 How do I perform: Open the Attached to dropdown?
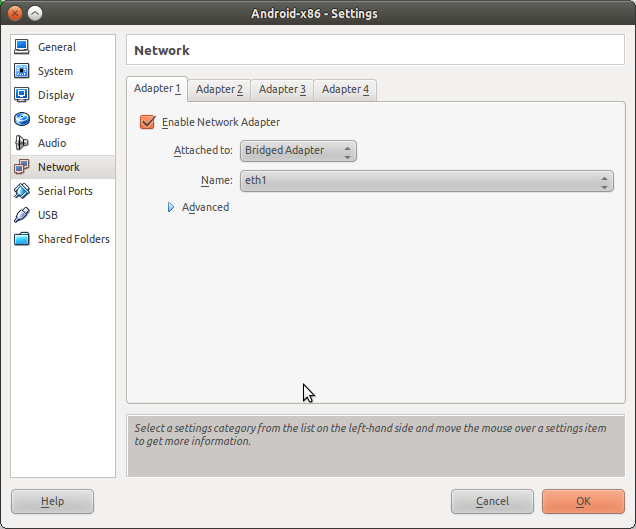tap(298, 151)
